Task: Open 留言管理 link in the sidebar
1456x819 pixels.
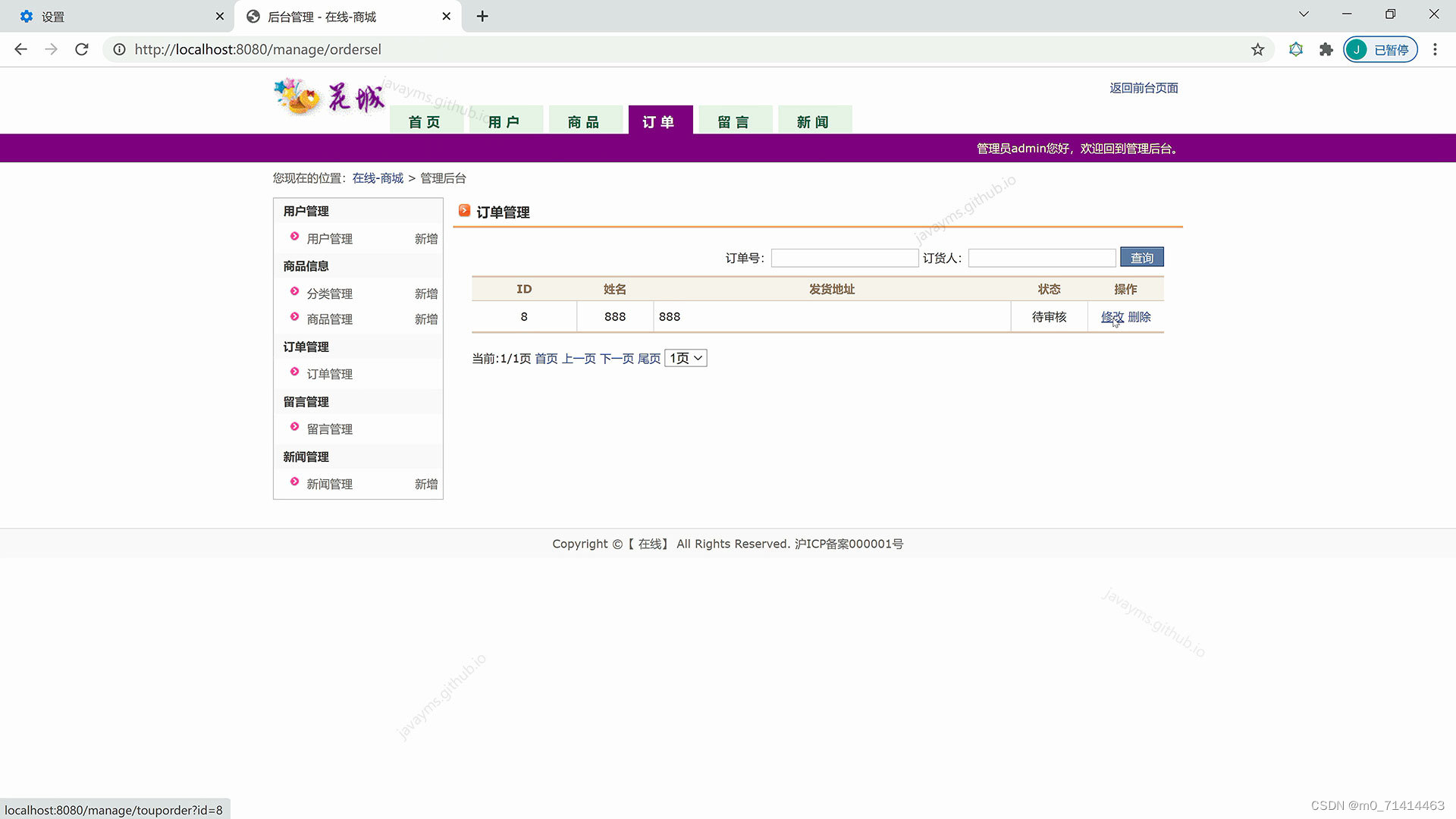Action: click(329, 429)
